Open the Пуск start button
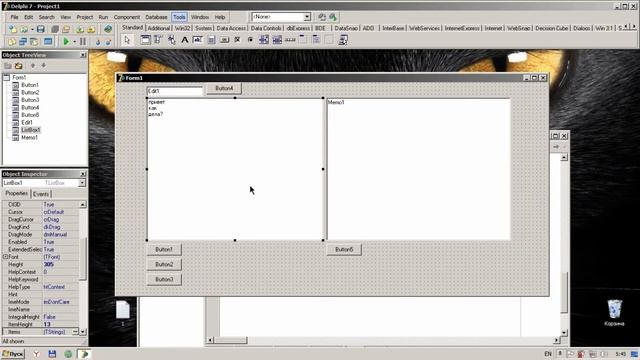The image size is (640, 360). click(13, 354)
